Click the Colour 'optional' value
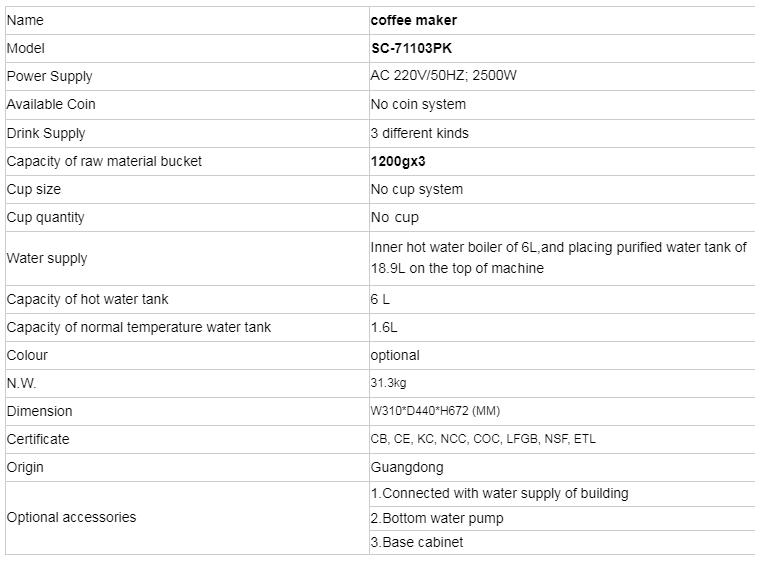Screen dimensions: 762x561 (395, 355)
